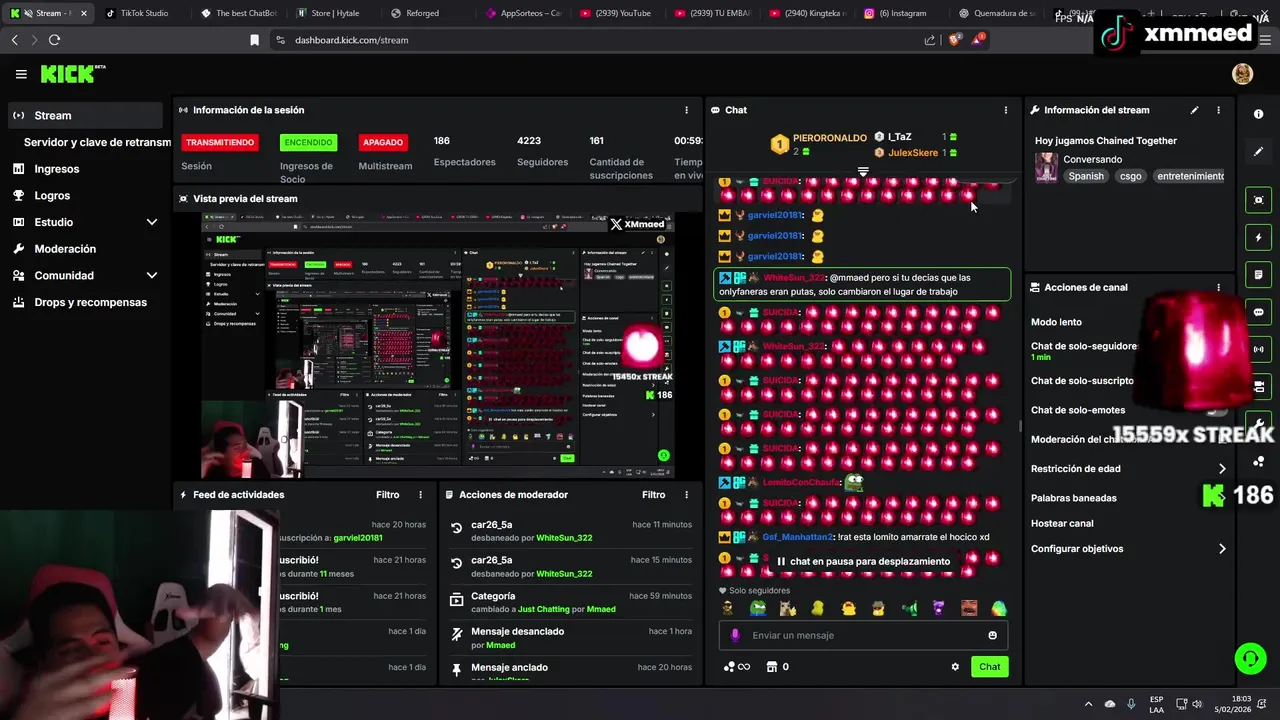Open the hamburger menu beside the Kick logo

[21, 74]
